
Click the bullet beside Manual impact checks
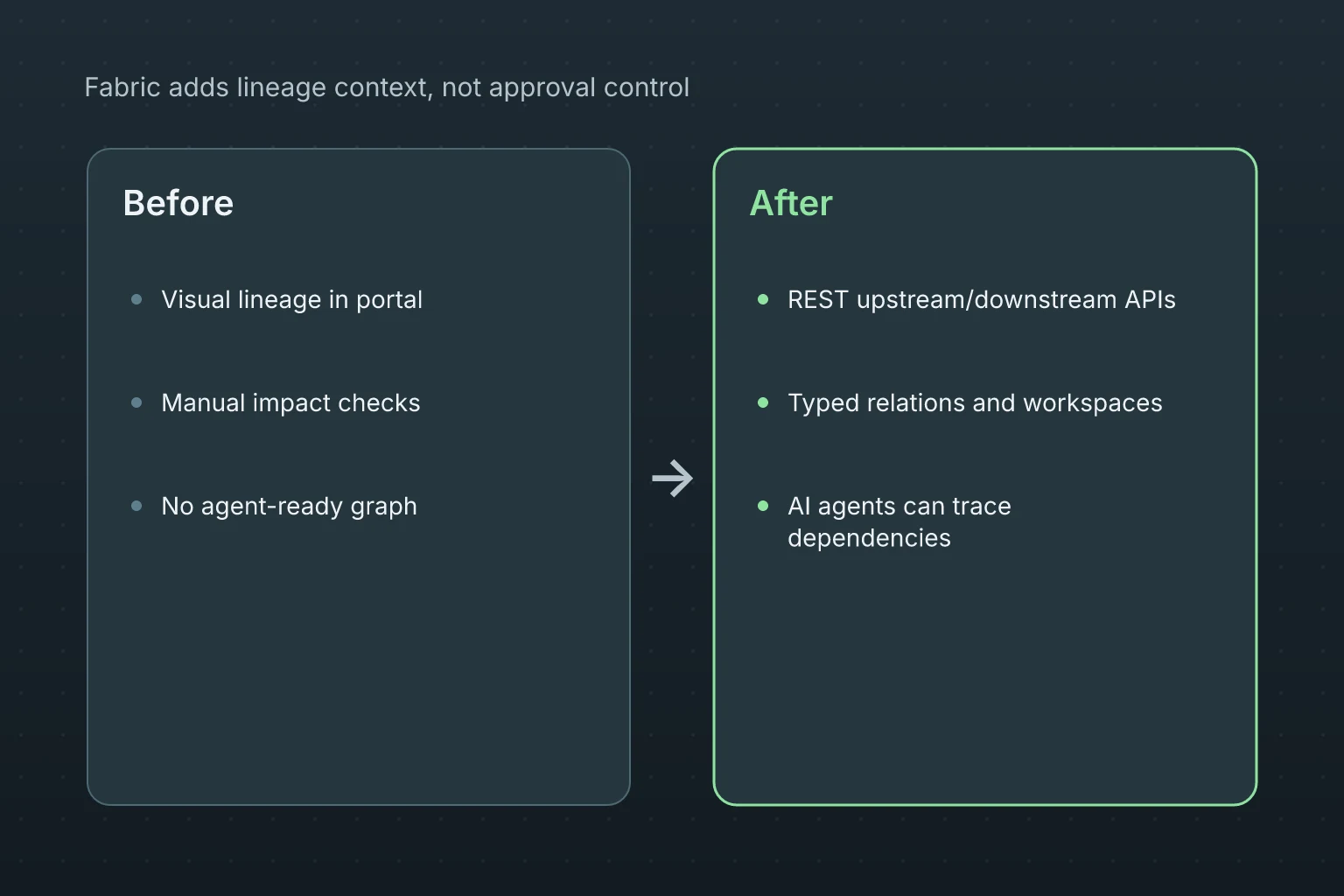tap(136, 402)
